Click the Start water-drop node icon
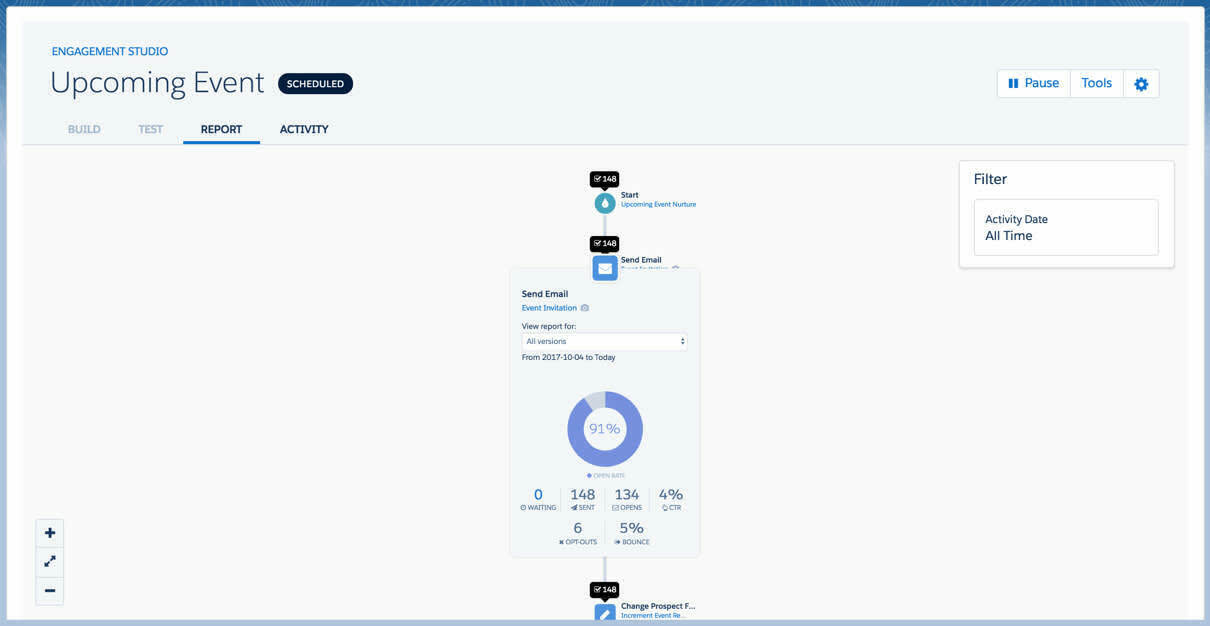Screen dimensions: 1210x626 pos(604,203)
